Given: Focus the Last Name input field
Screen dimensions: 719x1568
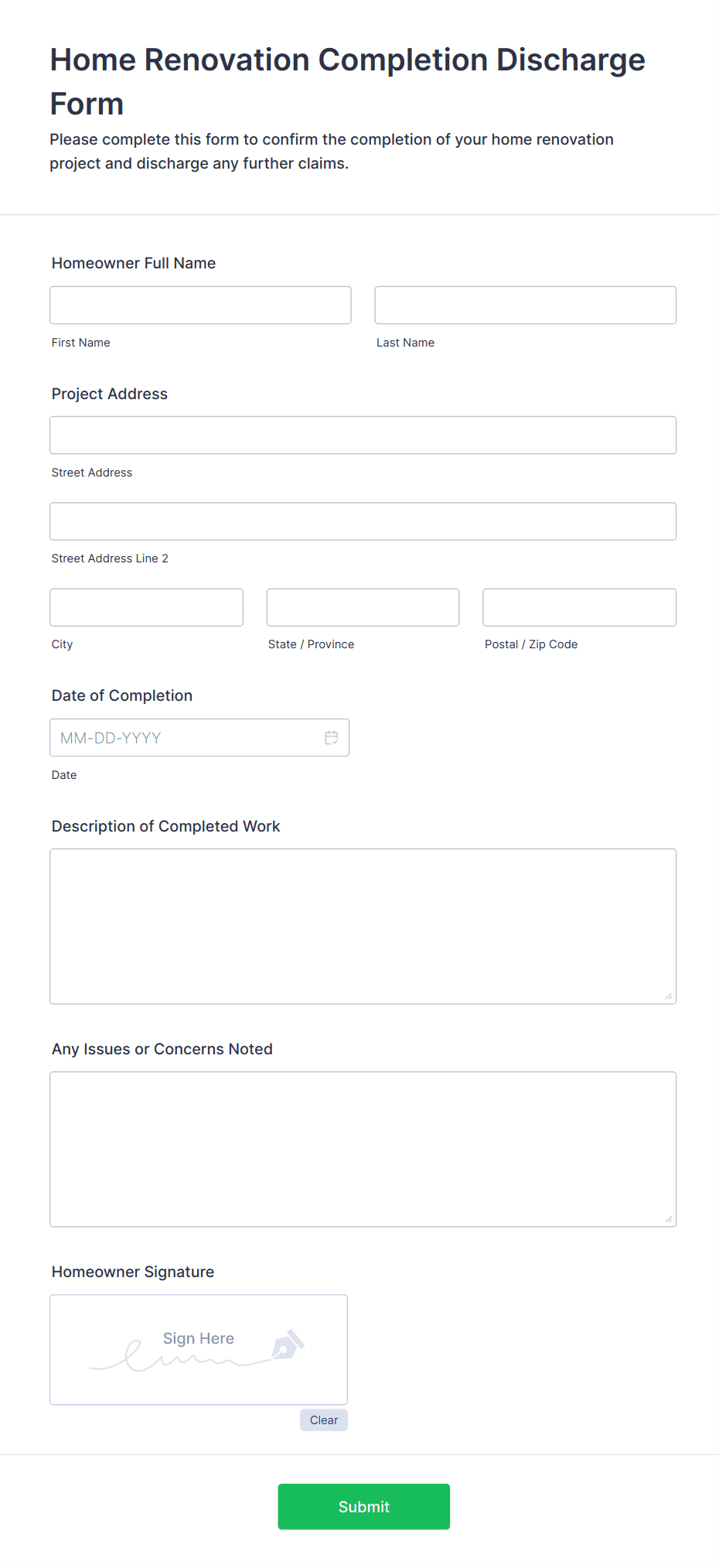Looking at the screenshot, I should pyautogui.click(x=525, y=306).
